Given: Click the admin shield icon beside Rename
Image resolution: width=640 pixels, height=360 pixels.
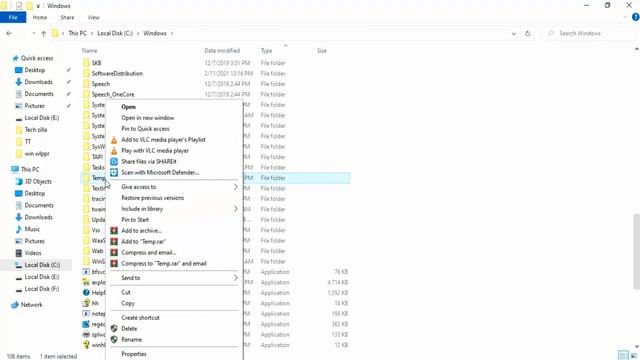Looking at the screenshot, I should pyautogui.click(x=114, y=340).
